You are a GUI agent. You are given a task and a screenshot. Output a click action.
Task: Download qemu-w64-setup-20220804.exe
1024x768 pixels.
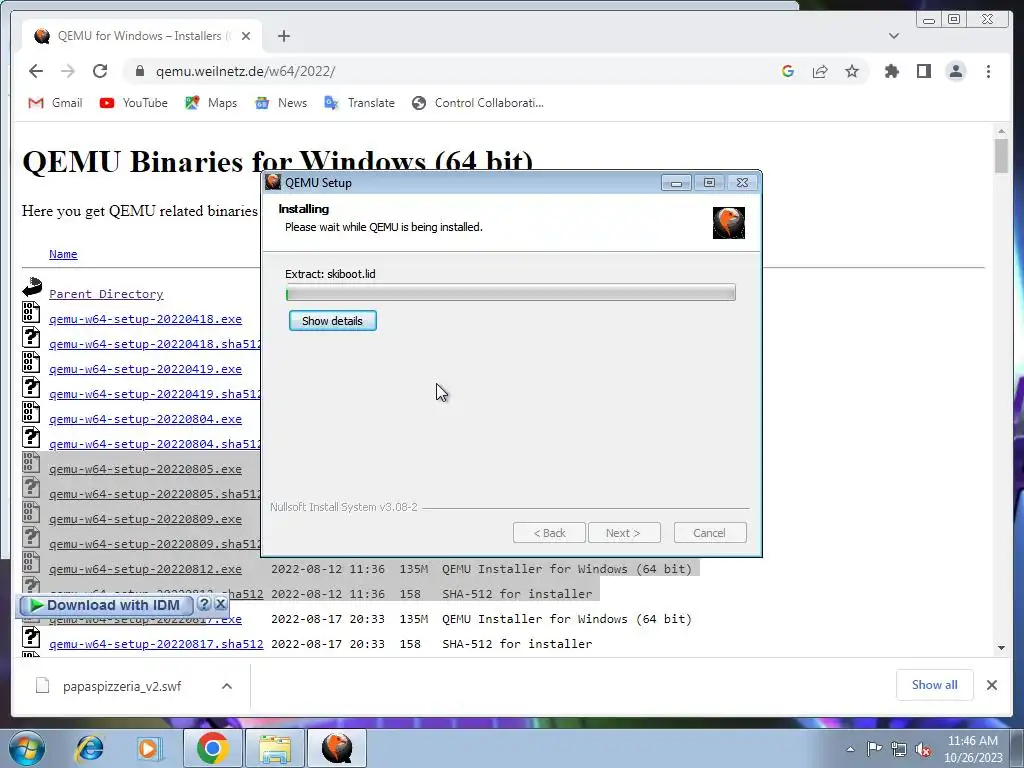[x=146, y=419]
